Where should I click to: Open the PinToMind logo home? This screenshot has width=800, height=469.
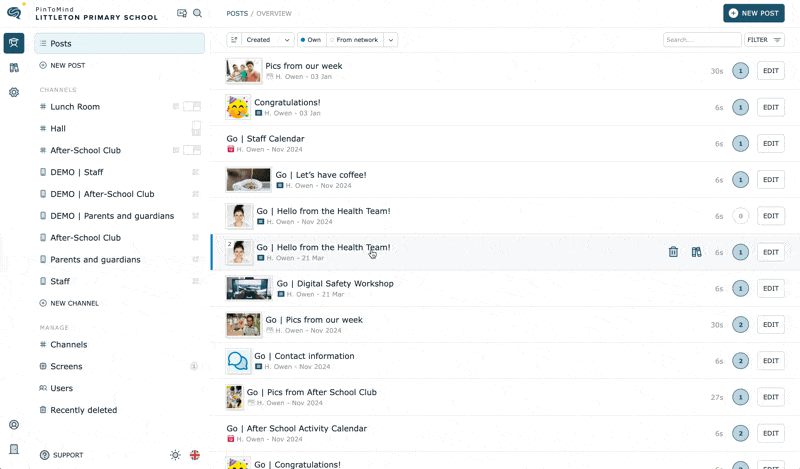pyautogui.click(x=14, y=13)
